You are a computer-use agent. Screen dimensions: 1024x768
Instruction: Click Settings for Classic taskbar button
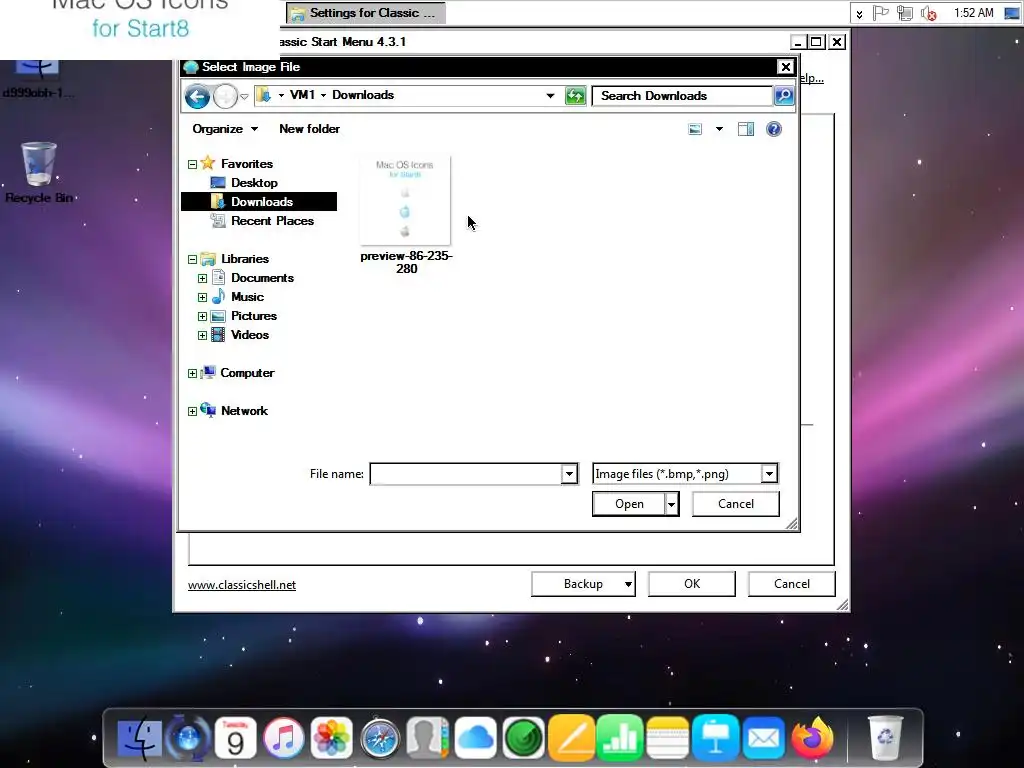[366, 12]
